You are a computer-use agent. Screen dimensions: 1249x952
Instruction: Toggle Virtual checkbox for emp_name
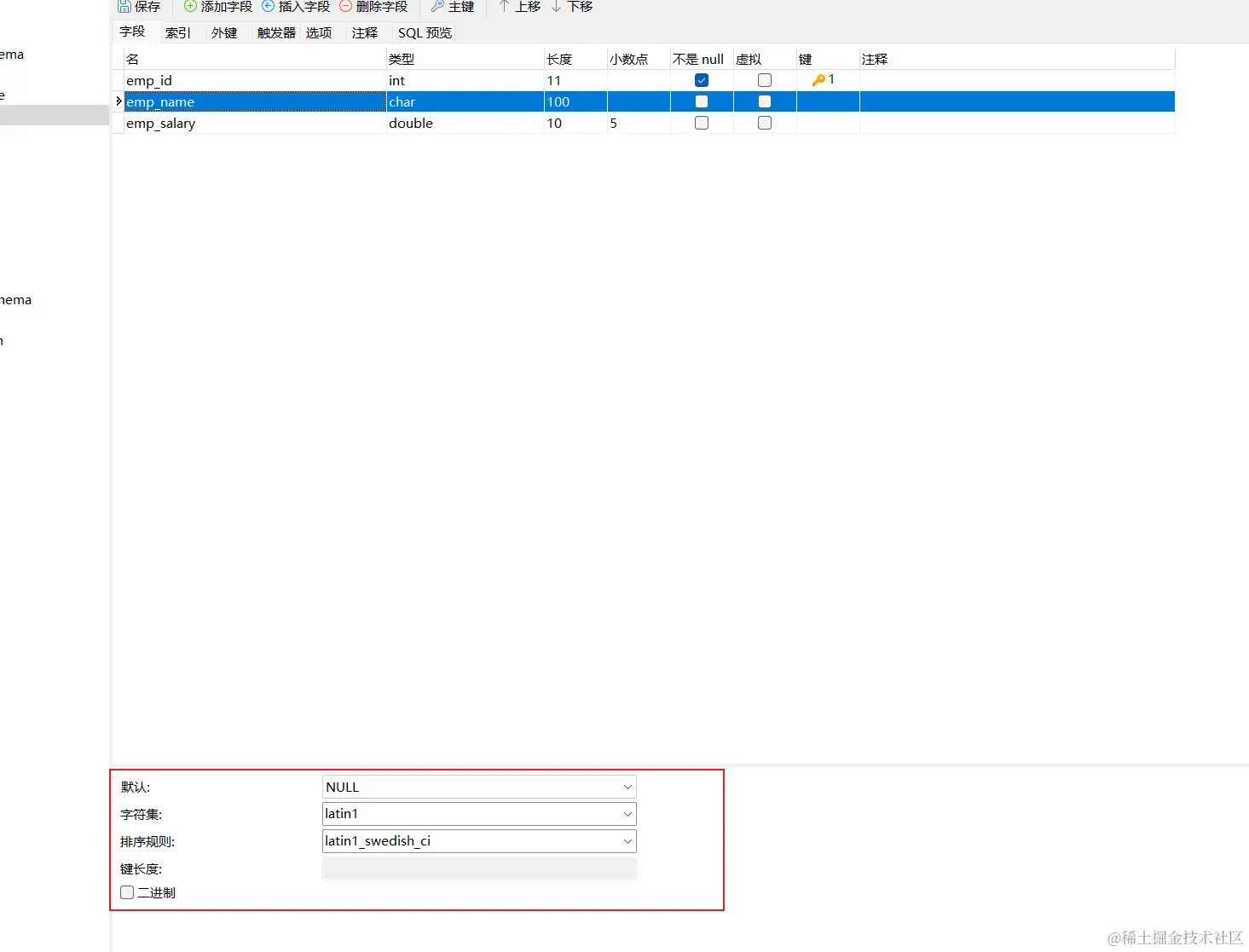point(765,101)
